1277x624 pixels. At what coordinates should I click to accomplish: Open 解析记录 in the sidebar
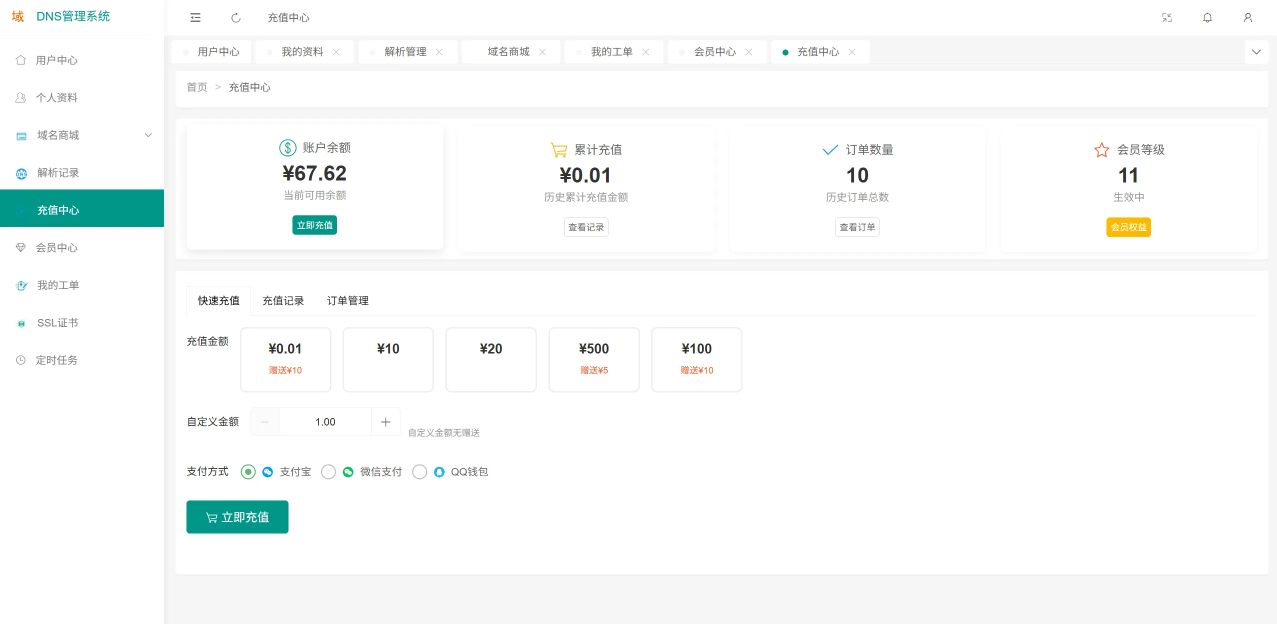(58, 173)
